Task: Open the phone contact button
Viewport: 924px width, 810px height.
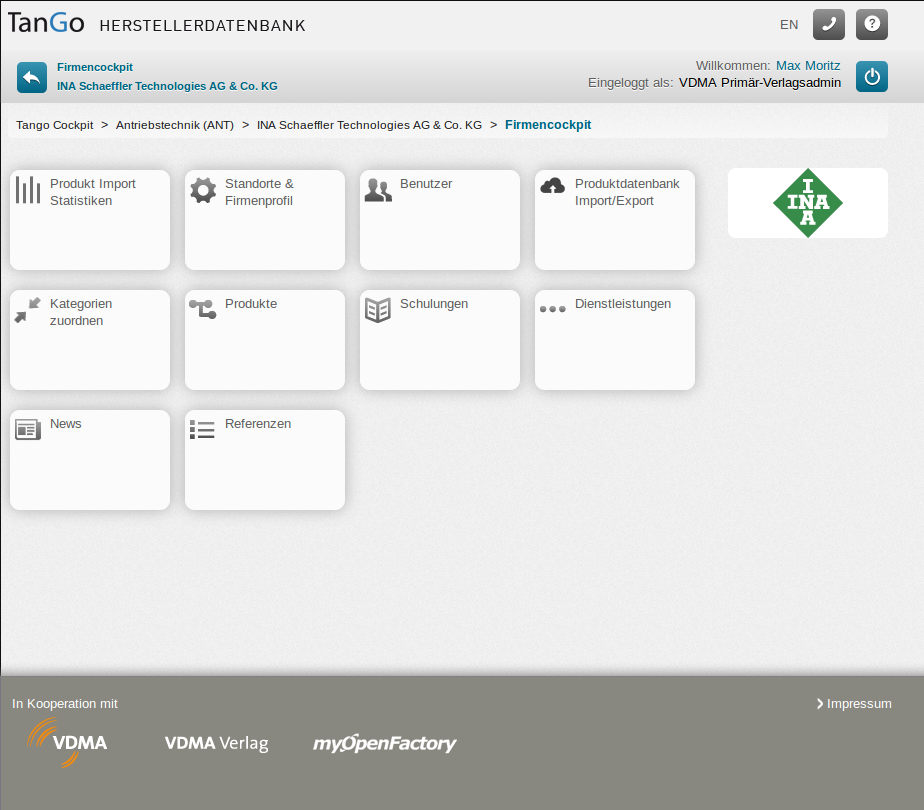Action: coord(829,24)
